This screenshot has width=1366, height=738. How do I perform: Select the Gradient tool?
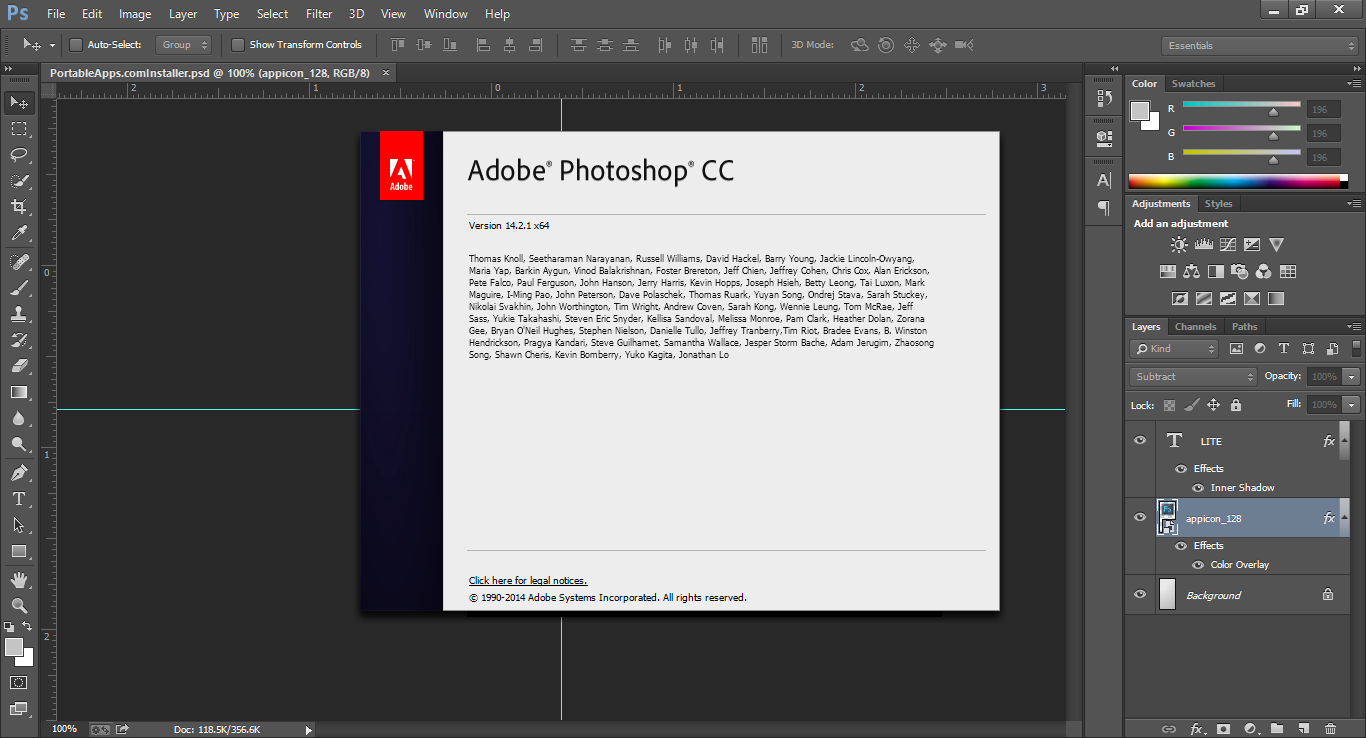coord(19,393)
